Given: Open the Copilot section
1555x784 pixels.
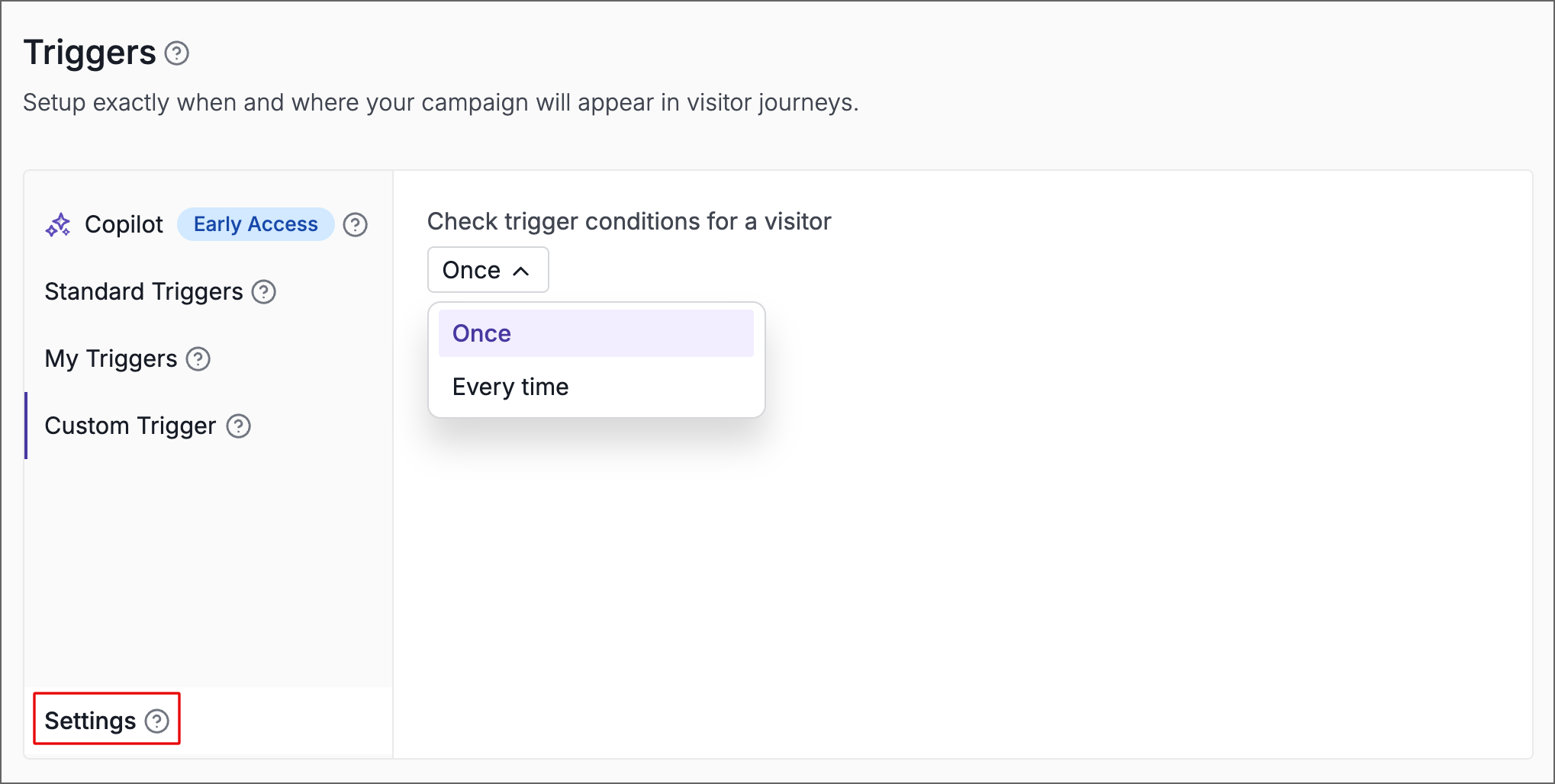Looking at the screenshot, I should (x=124, y=224).
